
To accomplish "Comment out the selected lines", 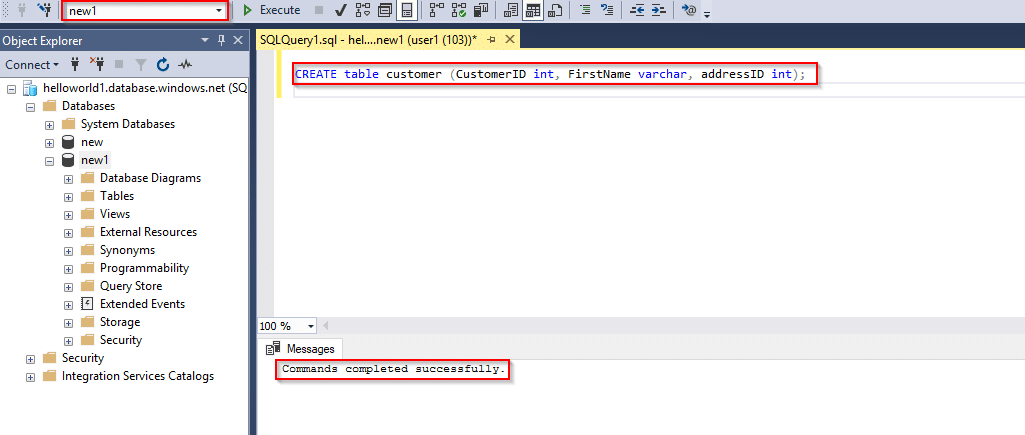I will pos(585,10).
